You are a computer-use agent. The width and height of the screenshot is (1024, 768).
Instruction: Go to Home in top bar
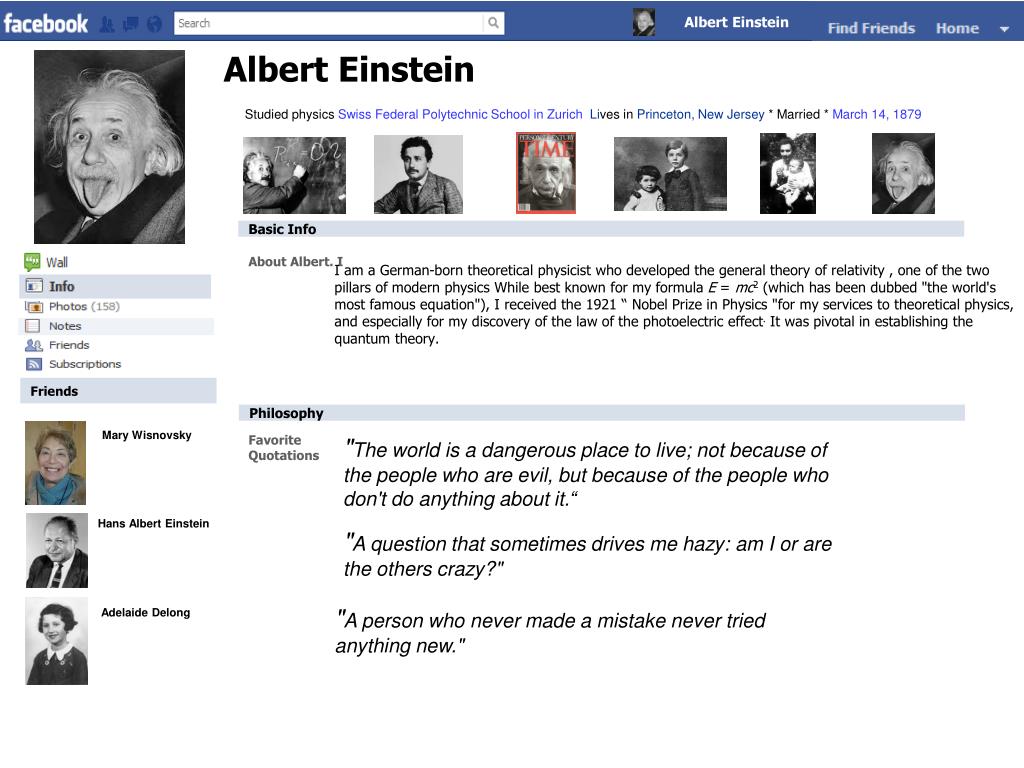957,28
